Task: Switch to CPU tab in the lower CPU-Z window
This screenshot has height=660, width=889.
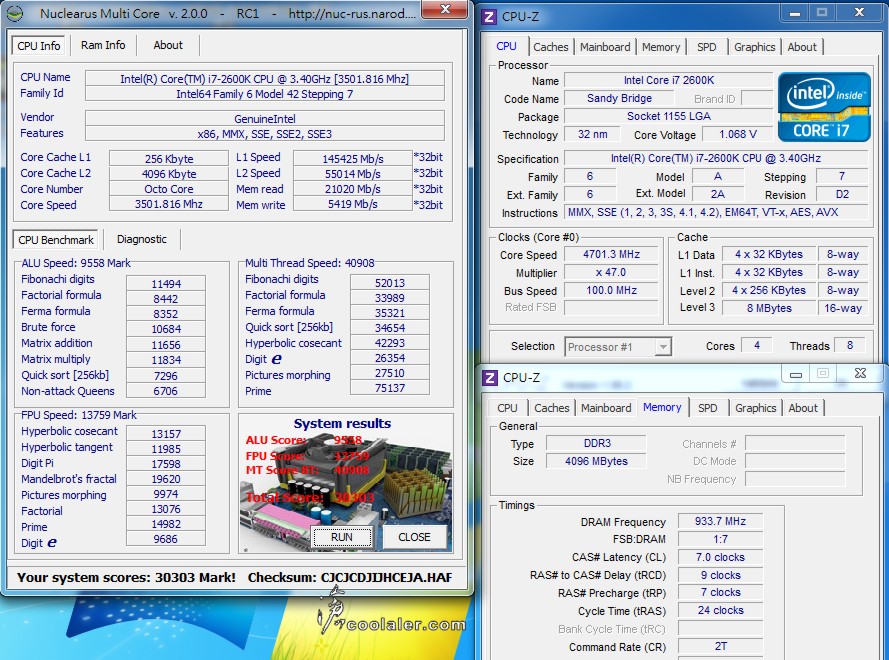Action: click(x=507, y=408)
